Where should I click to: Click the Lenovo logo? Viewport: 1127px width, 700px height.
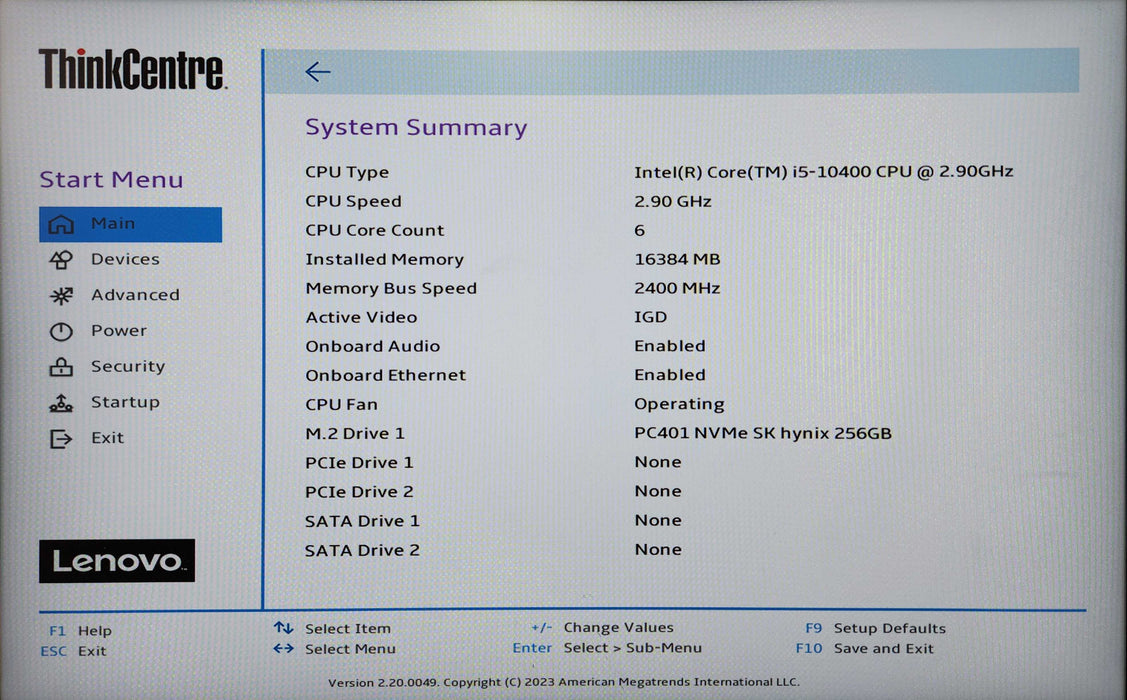pos(117,561)
